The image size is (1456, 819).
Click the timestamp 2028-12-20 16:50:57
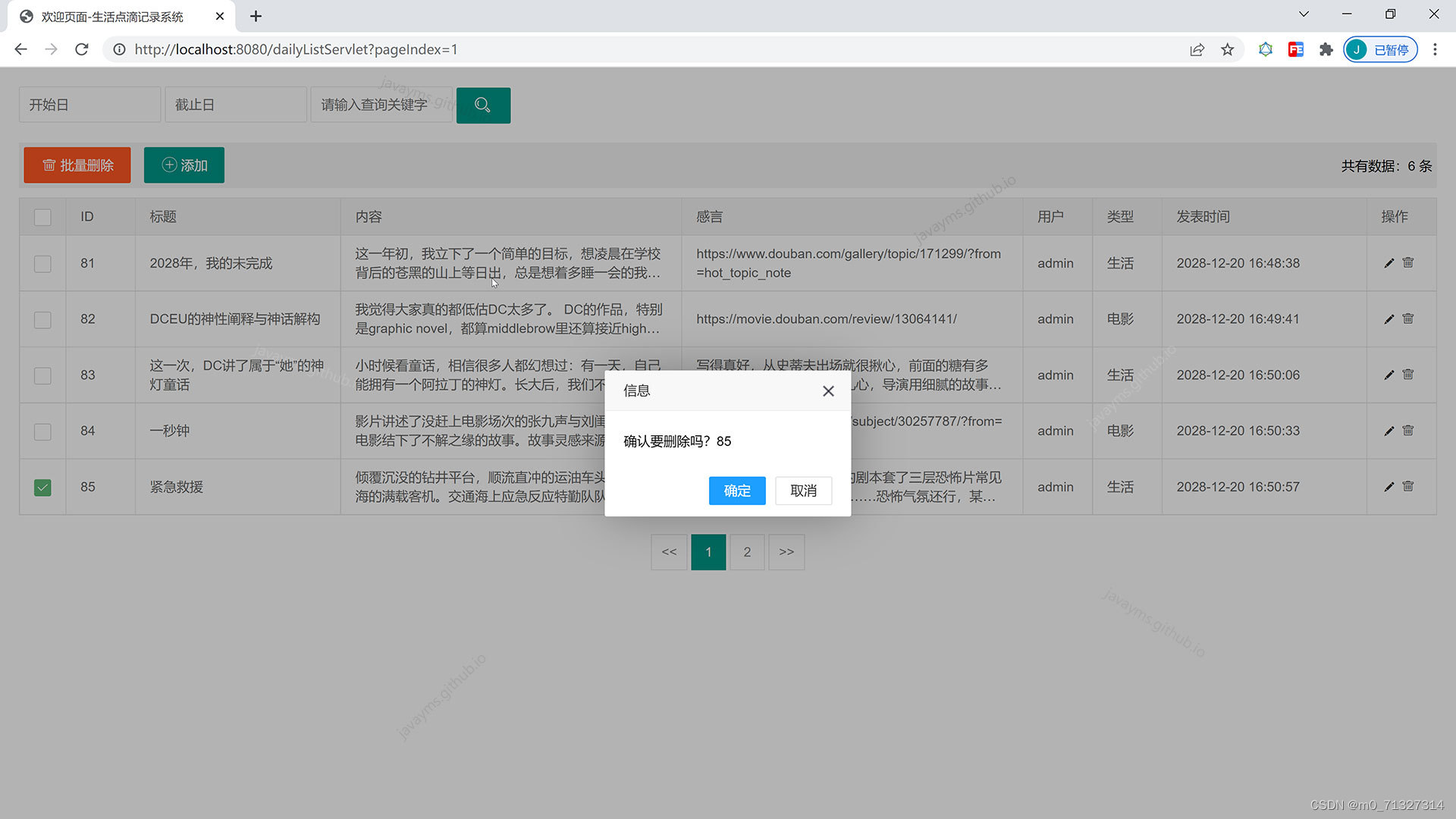pos(1238,487)
